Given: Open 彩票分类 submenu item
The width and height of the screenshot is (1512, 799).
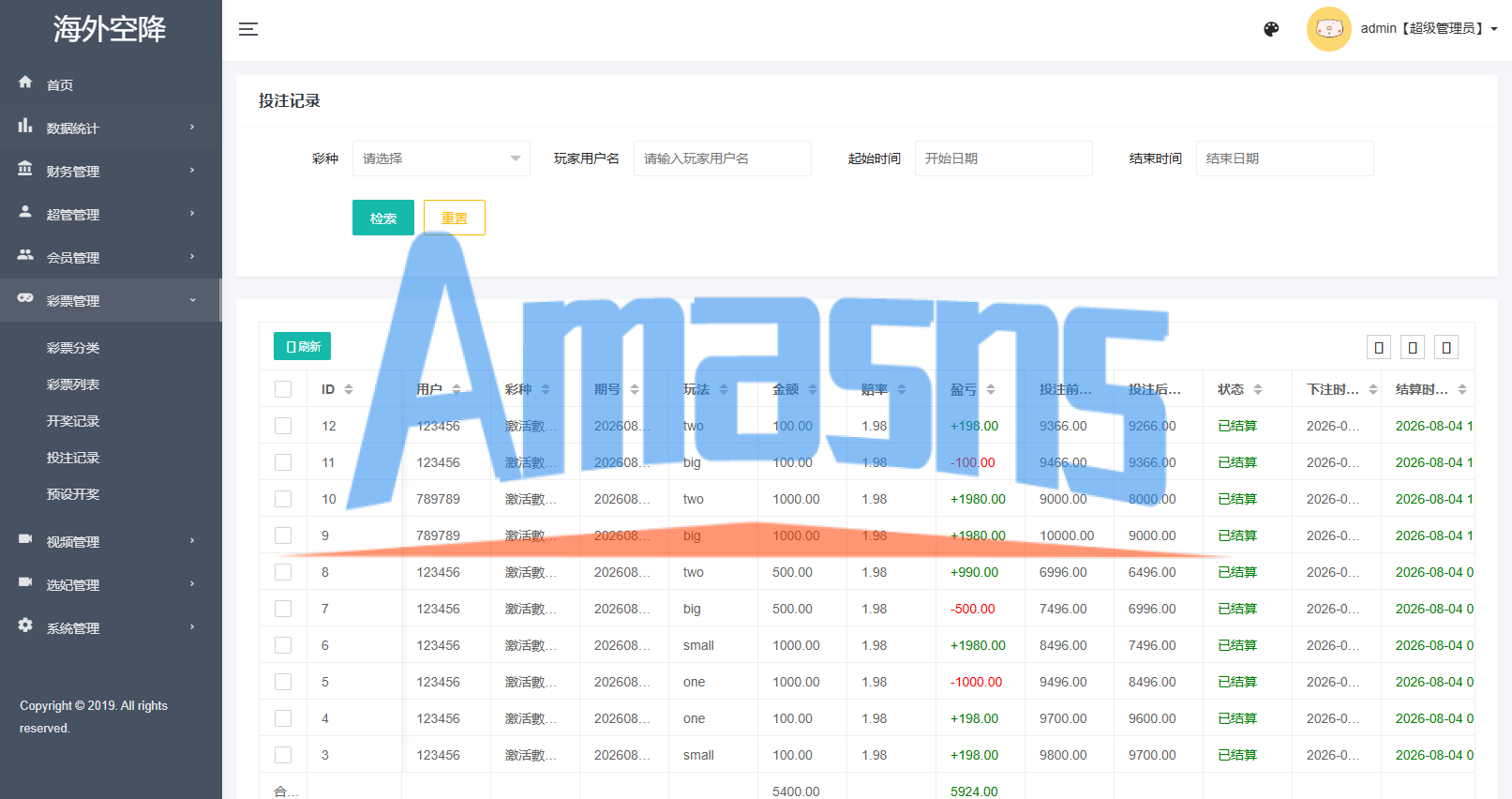Looking at the screenshot, I should point(73,348).
